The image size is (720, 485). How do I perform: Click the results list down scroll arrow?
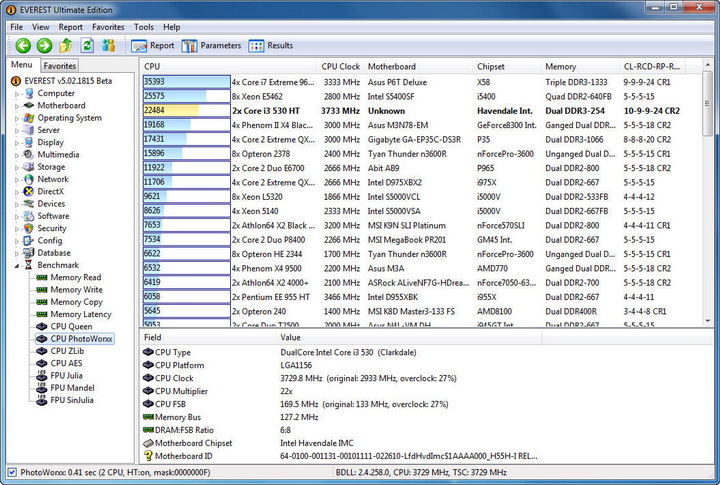pos(708,321)
